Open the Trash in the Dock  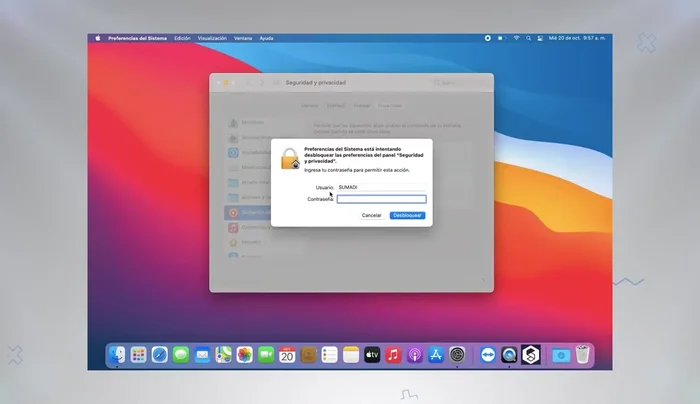pyautogui.click(x=582, y=354)
